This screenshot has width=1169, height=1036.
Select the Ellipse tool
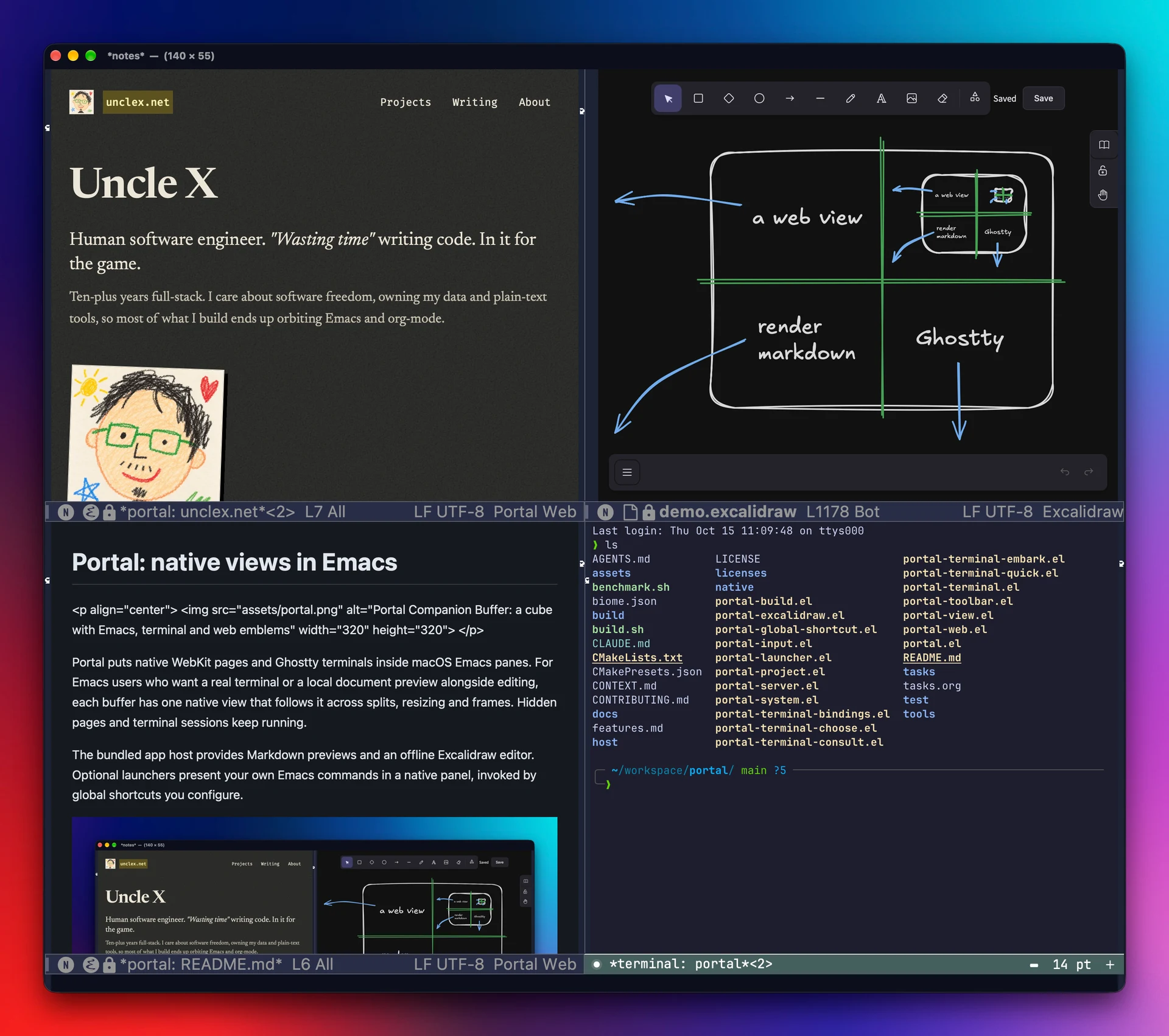(759, 99)
